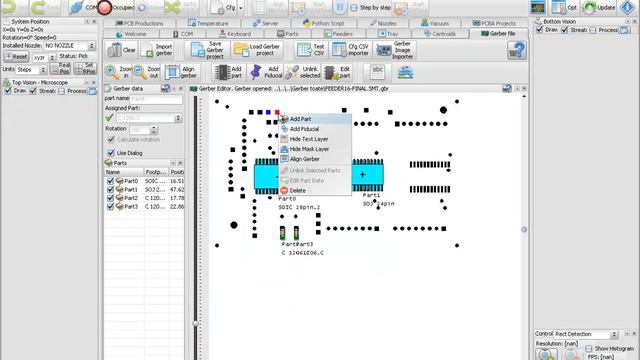The image size is (640, 360).
Task: Open the Nozzles tab
Action: (x=383, y=23)
